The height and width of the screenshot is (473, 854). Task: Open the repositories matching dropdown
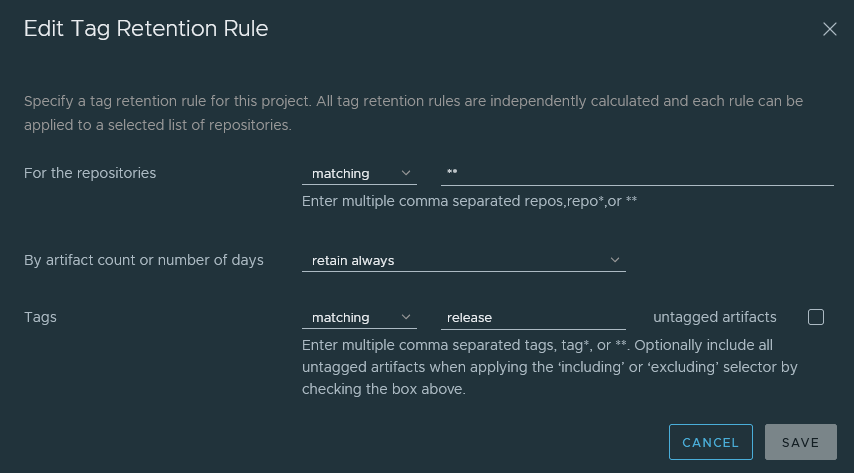click(x=358, y=174)
